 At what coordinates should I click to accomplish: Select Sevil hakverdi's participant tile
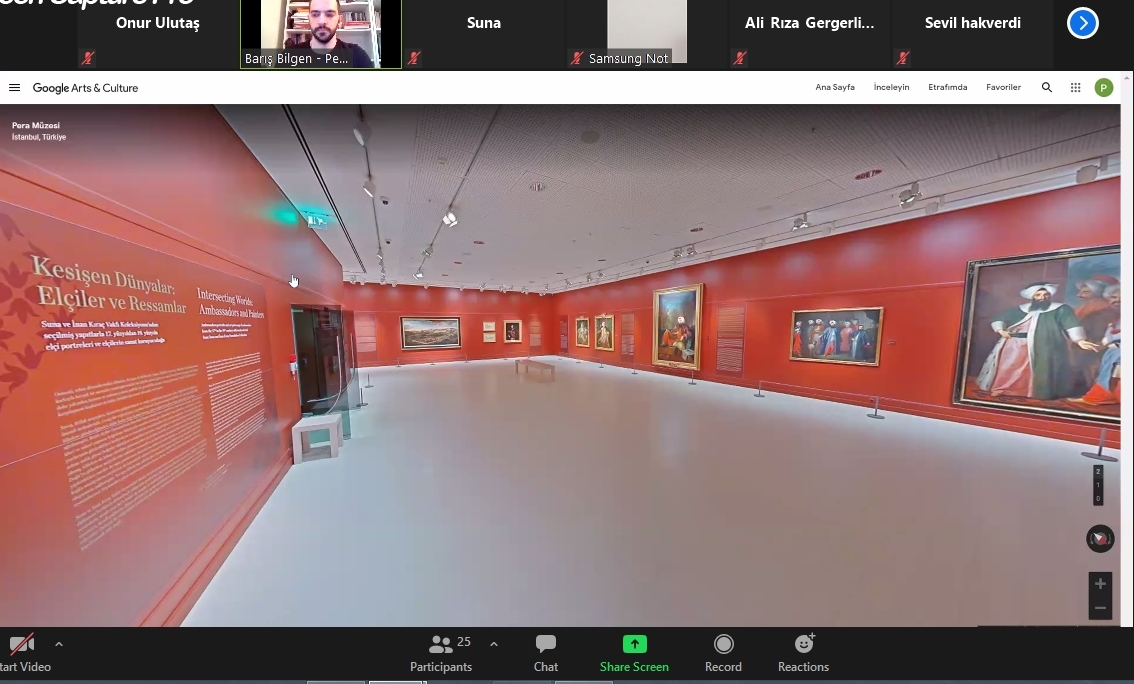tap(972, 34)
